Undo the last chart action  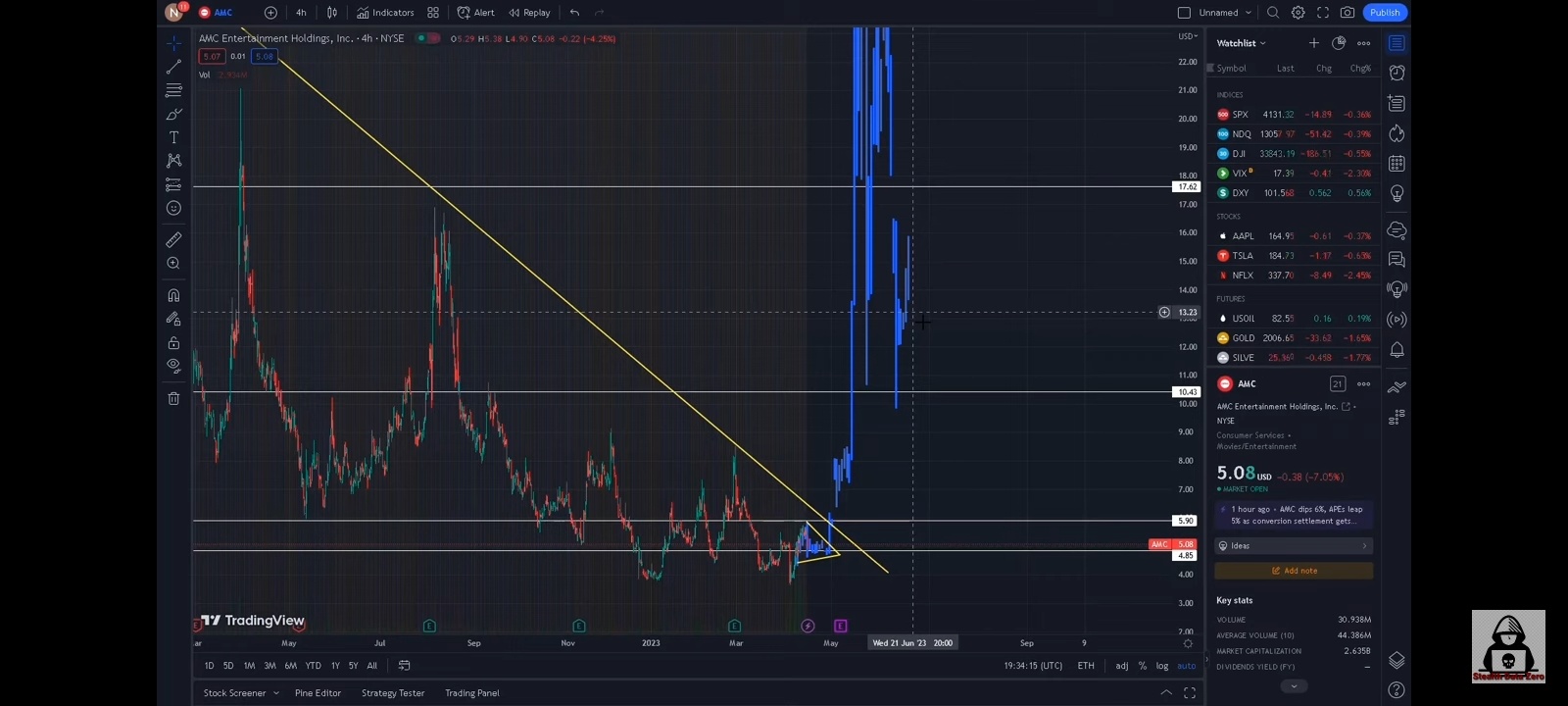[x=574, y=13]
